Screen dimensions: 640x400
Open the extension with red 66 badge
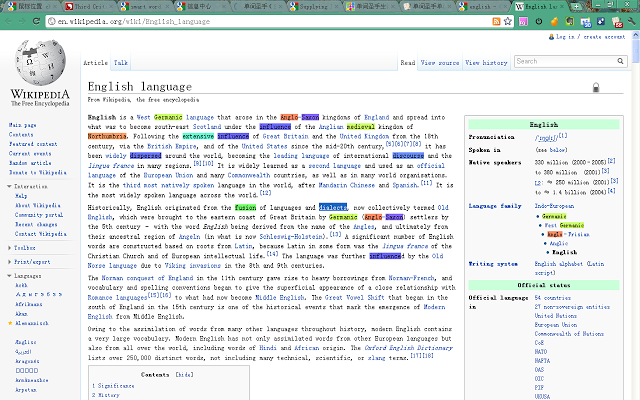pos(617,22)
